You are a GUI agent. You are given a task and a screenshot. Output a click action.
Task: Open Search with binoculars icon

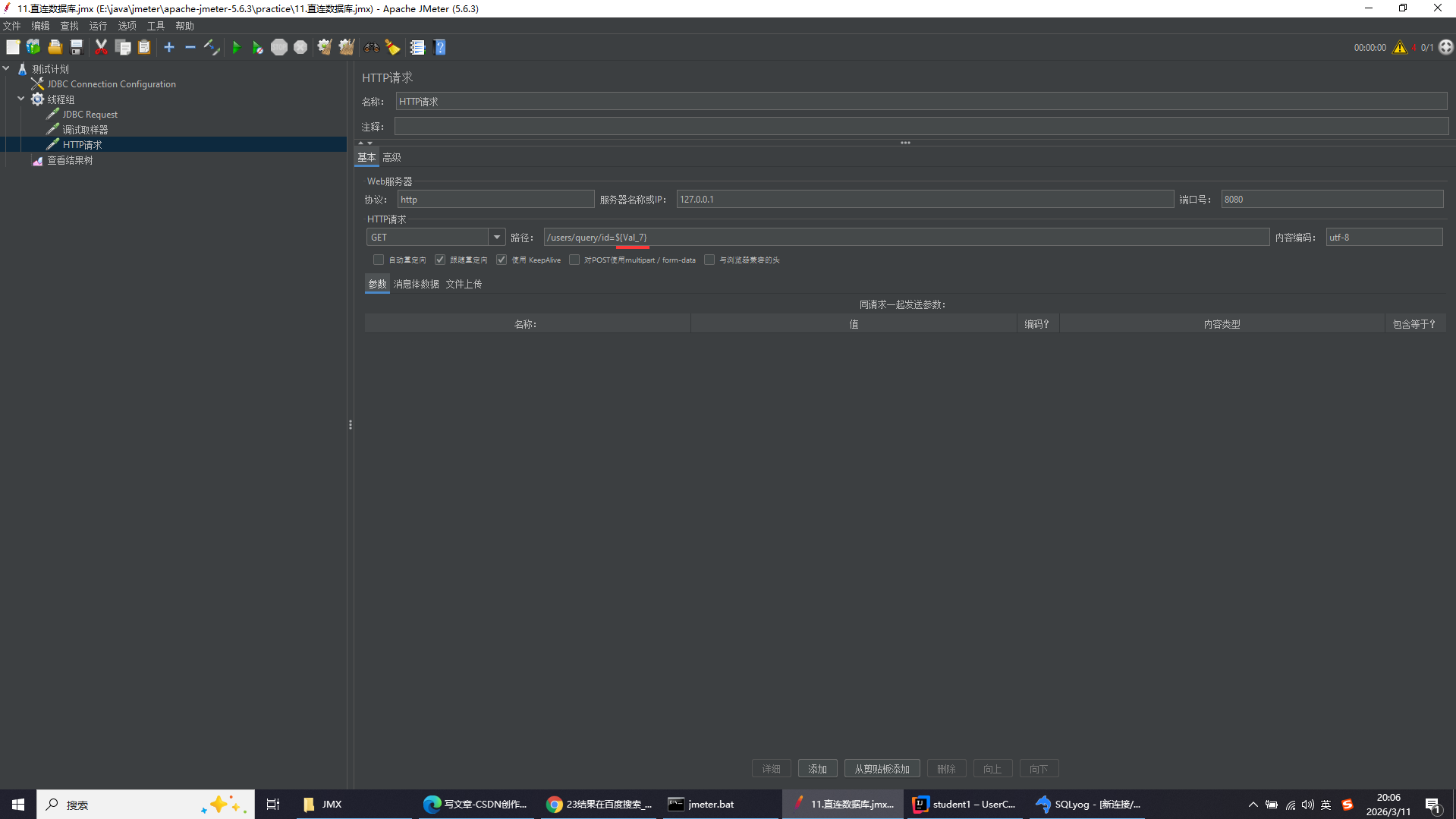point(371,47)
